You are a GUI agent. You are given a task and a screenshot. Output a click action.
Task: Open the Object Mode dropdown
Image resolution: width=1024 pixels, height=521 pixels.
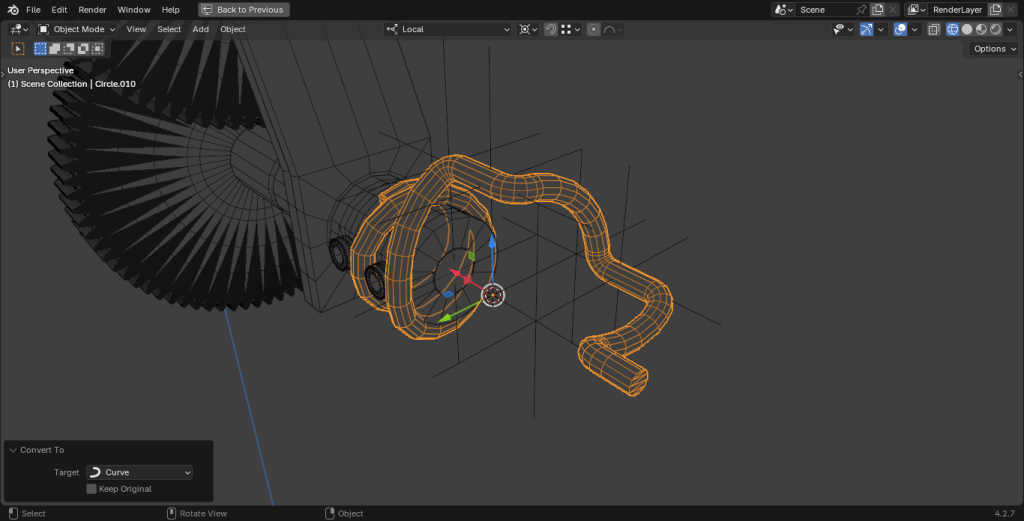pos(77,29)
